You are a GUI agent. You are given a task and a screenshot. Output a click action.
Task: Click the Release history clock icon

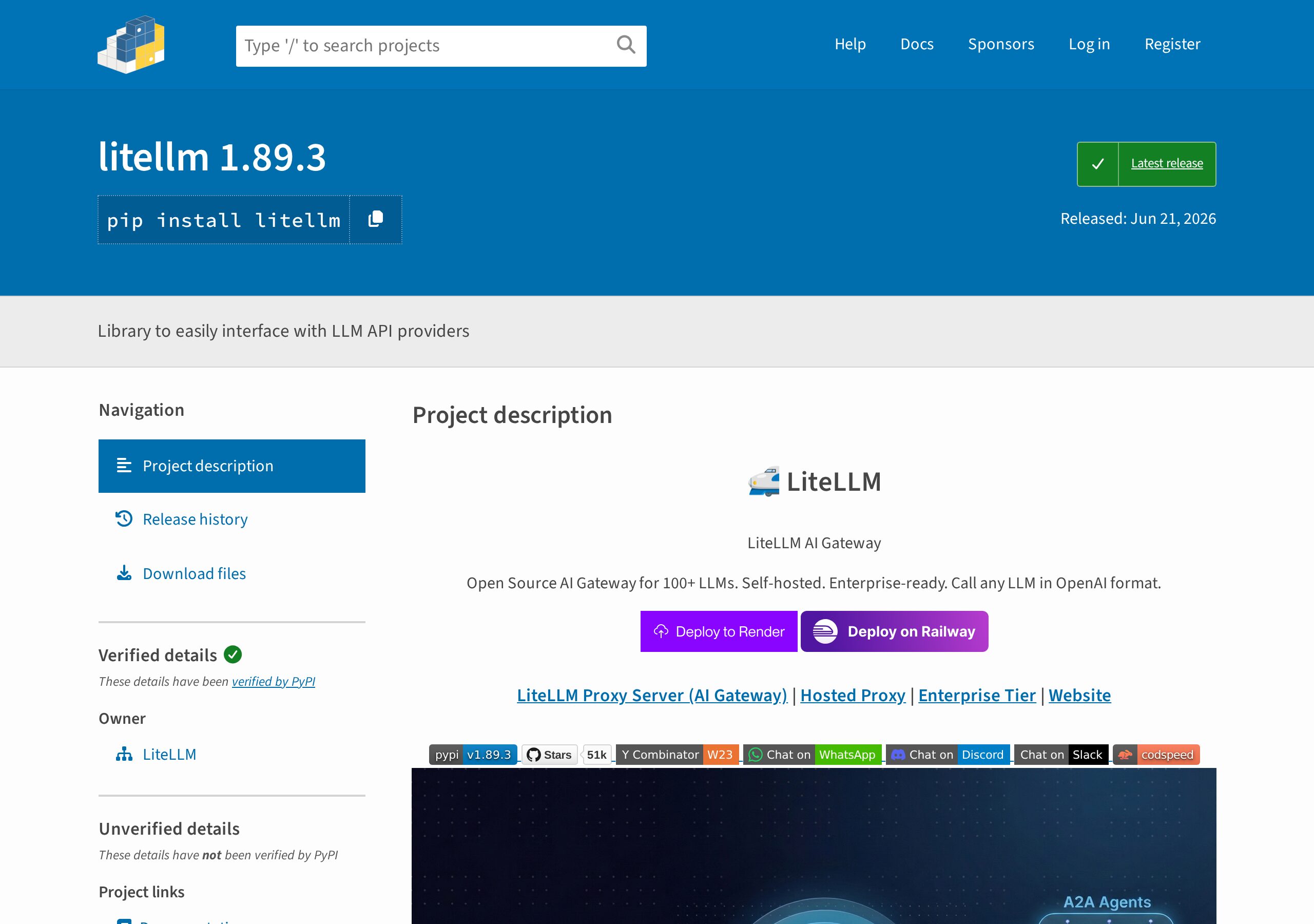[x=124, y=518]
